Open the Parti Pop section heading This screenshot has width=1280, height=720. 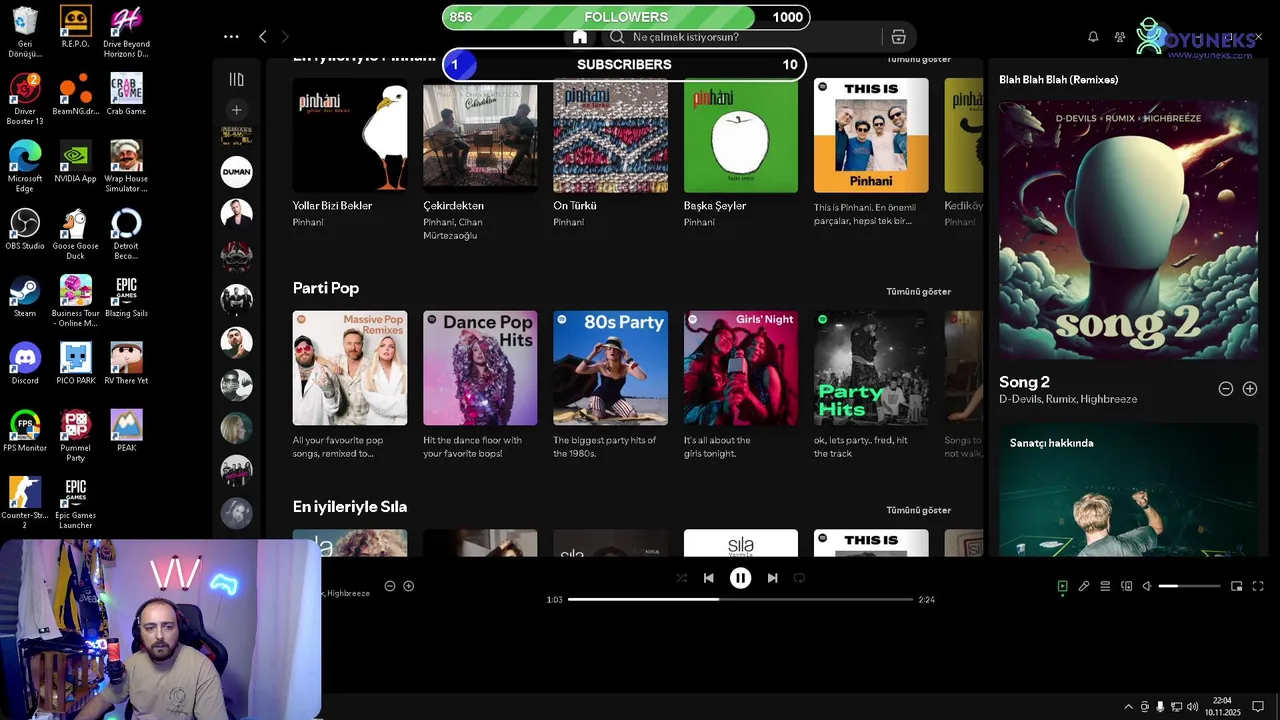325,288
